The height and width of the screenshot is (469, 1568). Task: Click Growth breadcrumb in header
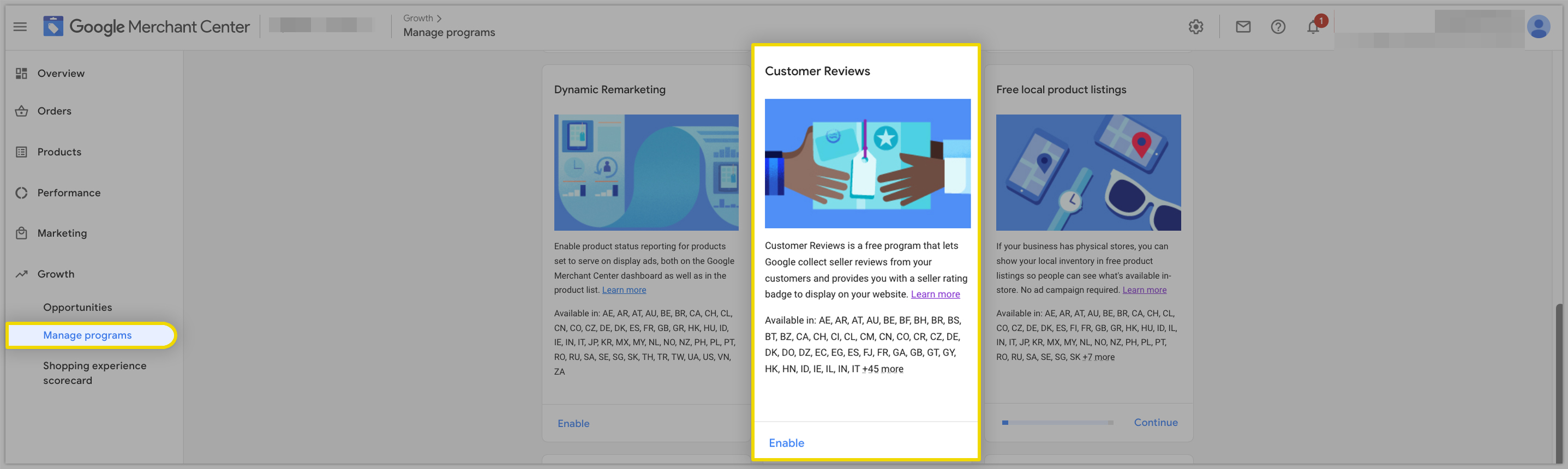(x=418, y=18)
